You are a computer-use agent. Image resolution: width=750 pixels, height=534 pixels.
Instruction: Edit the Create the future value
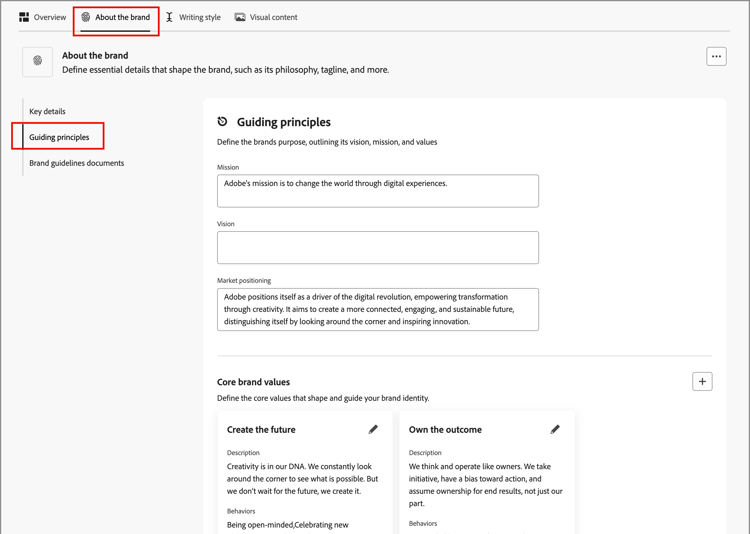[373, 429]
